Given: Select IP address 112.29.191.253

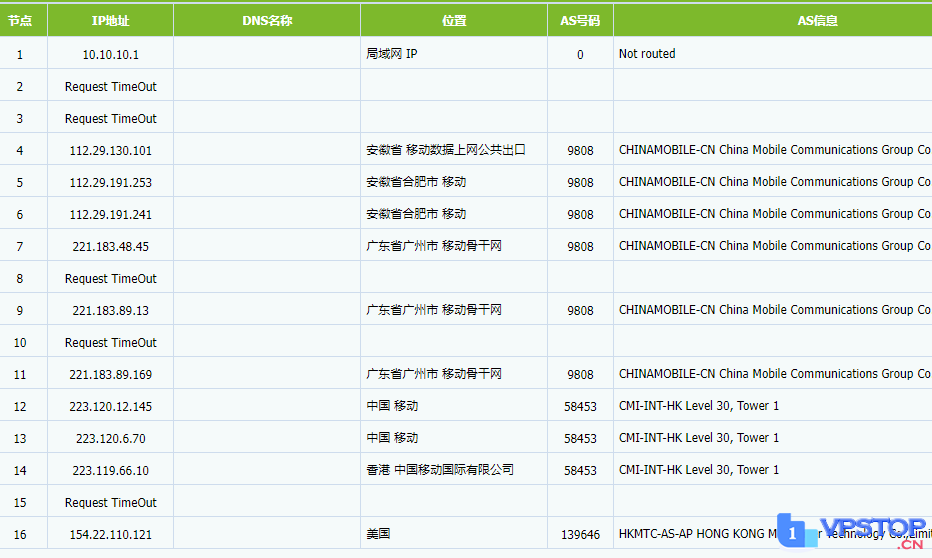Looking at the screenshot, I should pyautogui.click(x=111, y=183).
